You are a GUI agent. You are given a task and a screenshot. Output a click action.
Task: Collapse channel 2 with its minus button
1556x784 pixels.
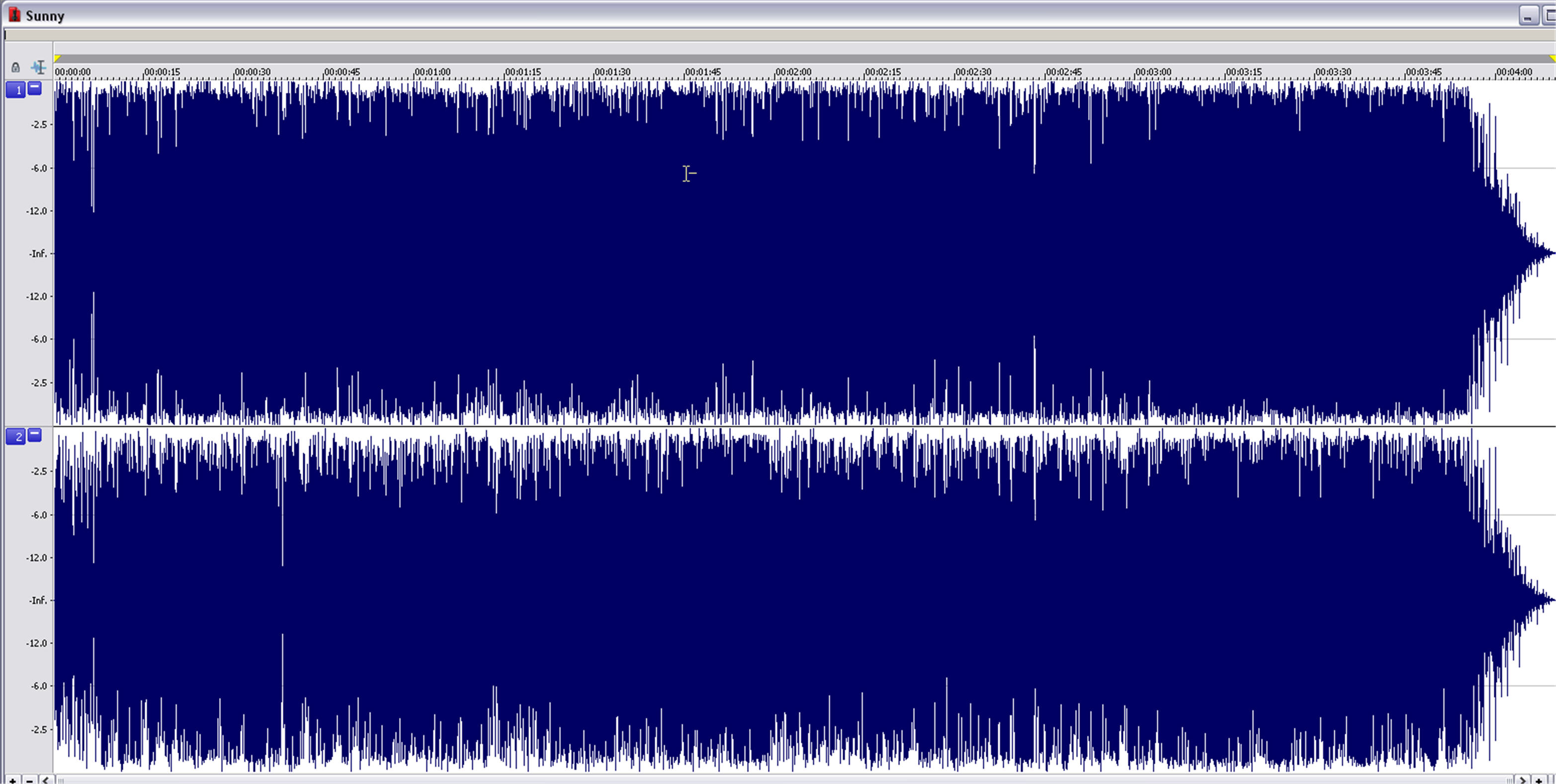35,435
